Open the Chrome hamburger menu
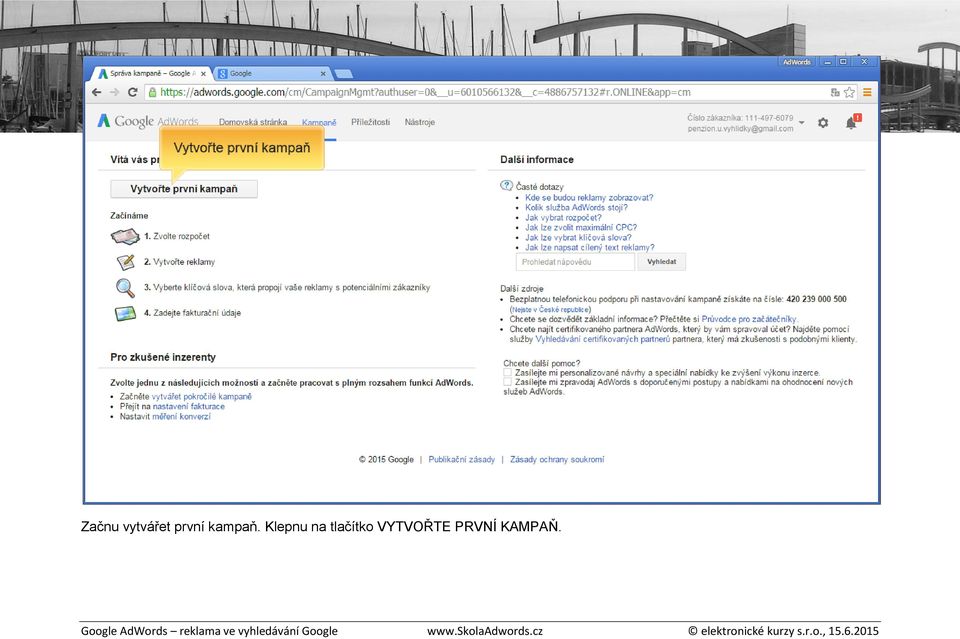The height and width of the screenshot is (639, 960). tap(867, 92)
